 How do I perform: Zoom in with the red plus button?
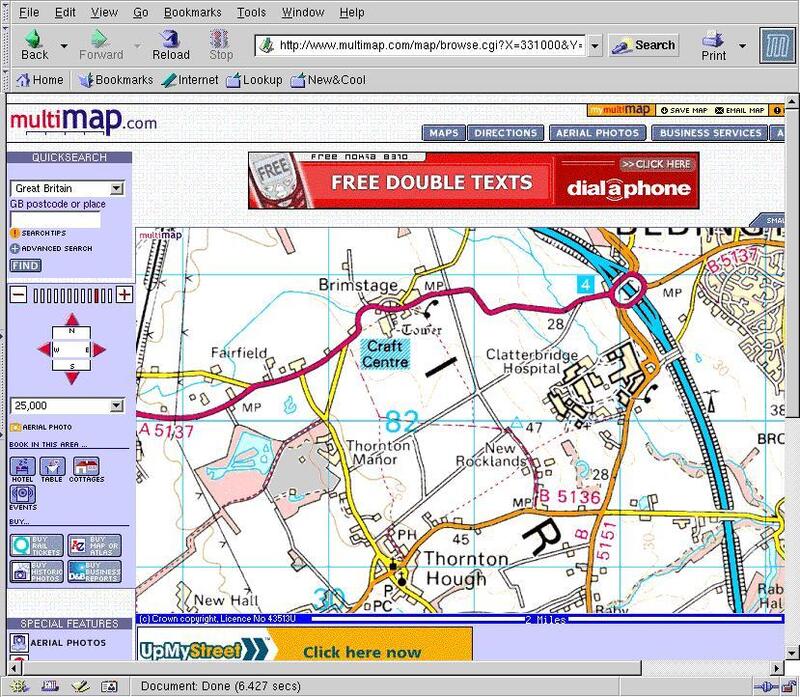(124, 295)
